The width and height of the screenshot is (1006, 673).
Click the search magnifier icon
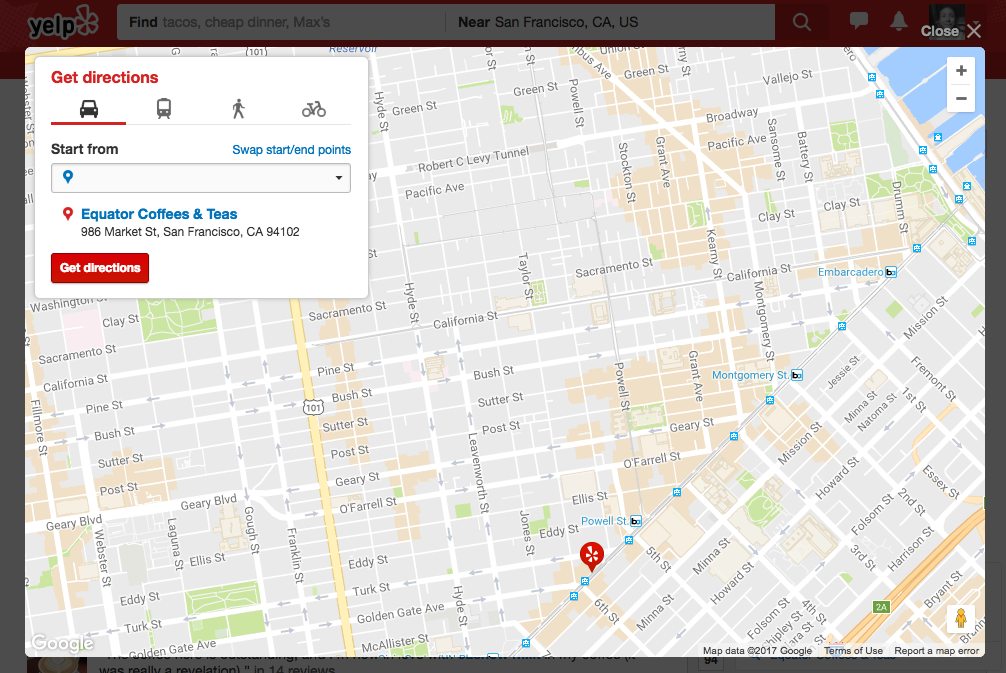point(801,22)
